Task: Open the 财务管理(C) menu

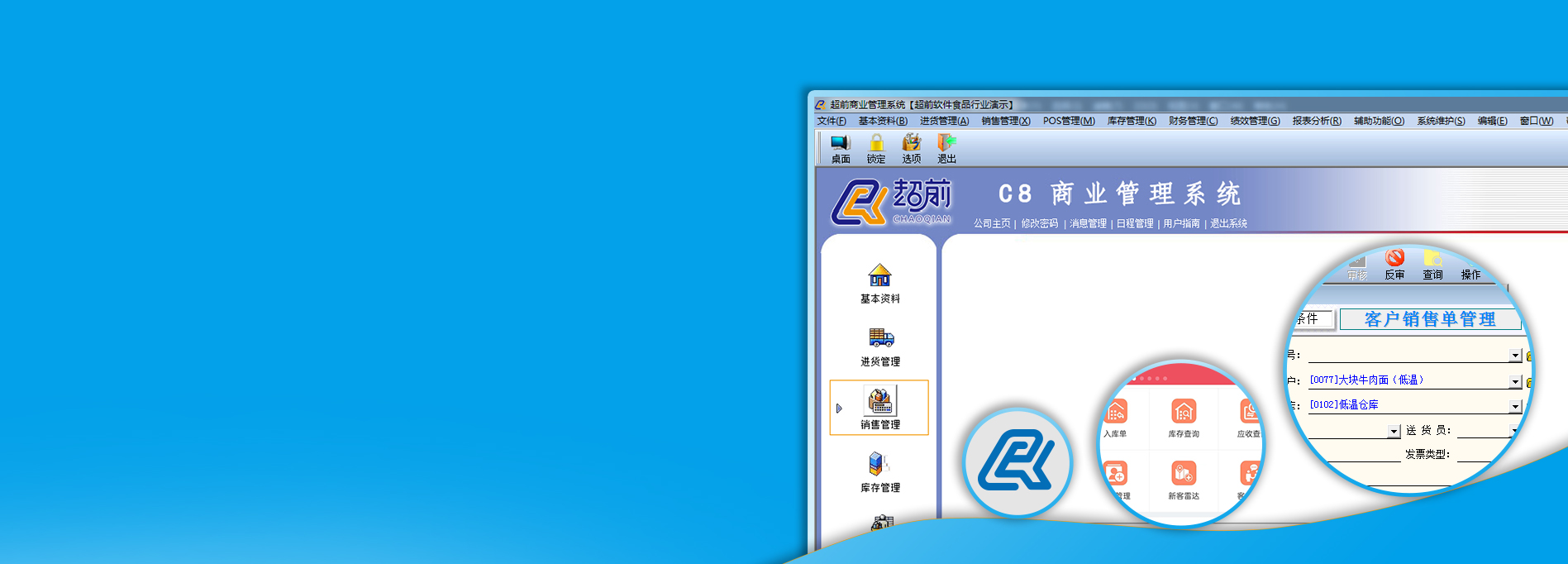Action: 1194,121
